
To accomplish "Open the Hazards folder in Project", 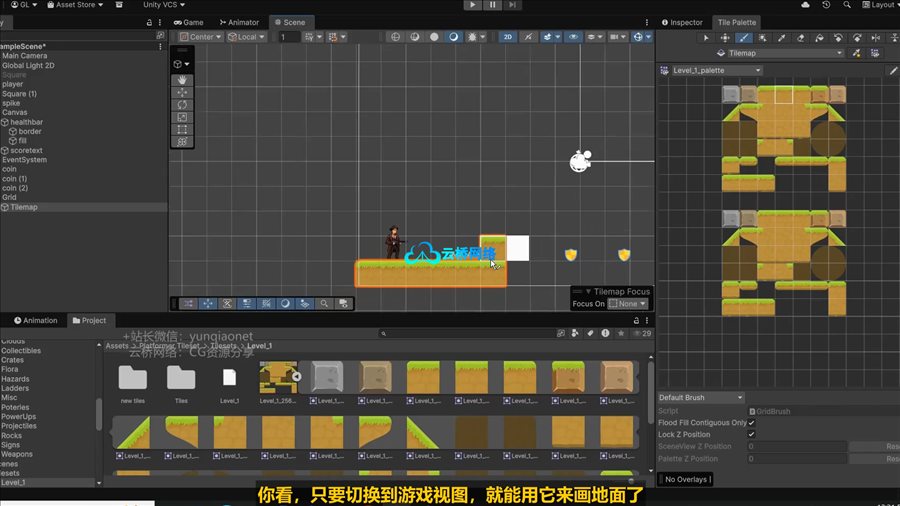I will coord(15,380).
